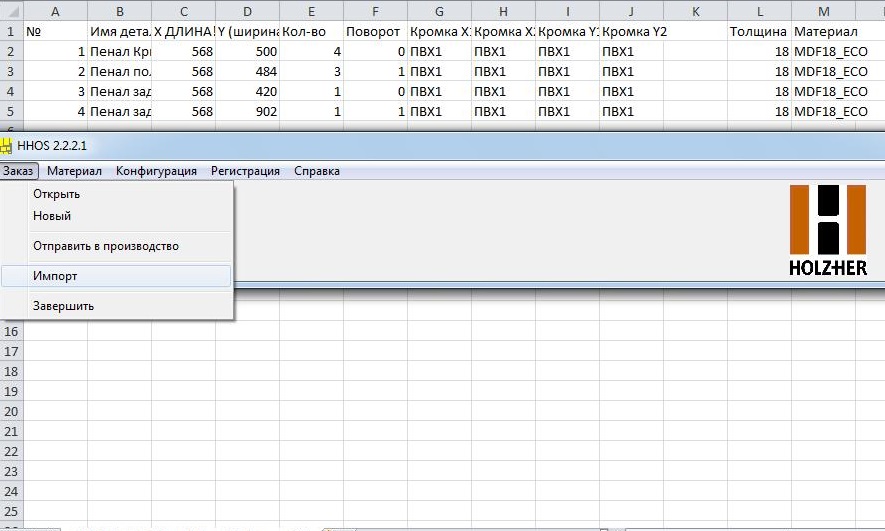Image resolution: width=885 pixels, height=531 pixels.
Task: Choose Открыть from the Заказ menu
Action: [x=116, y=194]
